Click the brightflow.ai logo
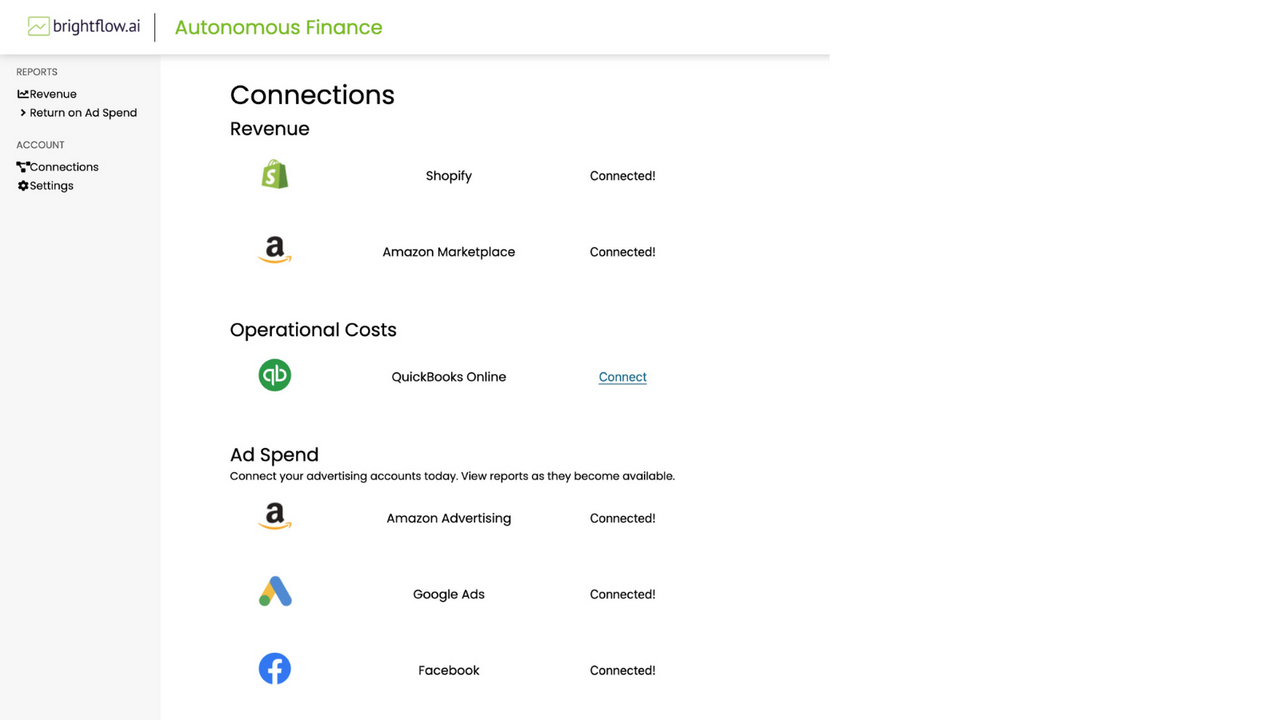1280x720 pixels. tap(83, 26)
